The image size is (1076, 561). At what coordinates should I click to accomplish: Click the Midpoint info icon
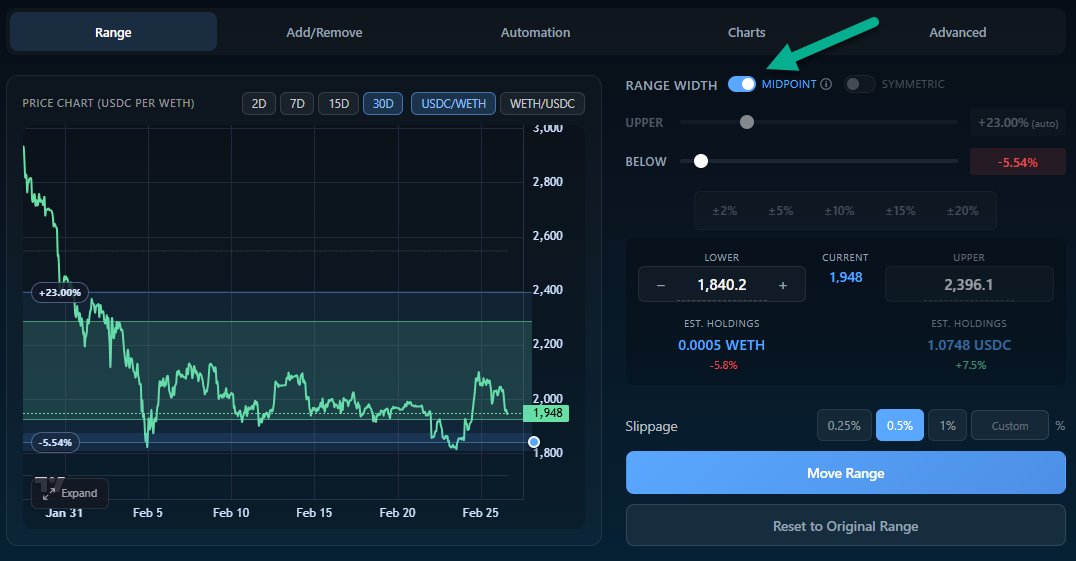(x=826, y=84)
